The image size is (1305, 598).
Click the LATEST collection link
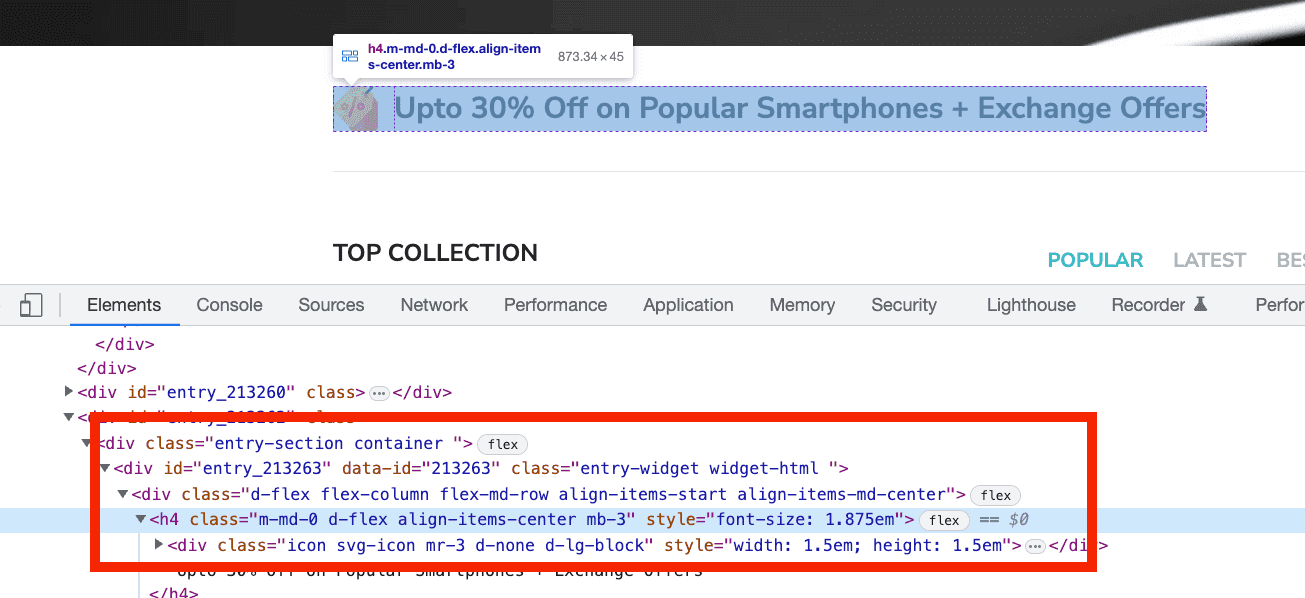point(1209,260)
